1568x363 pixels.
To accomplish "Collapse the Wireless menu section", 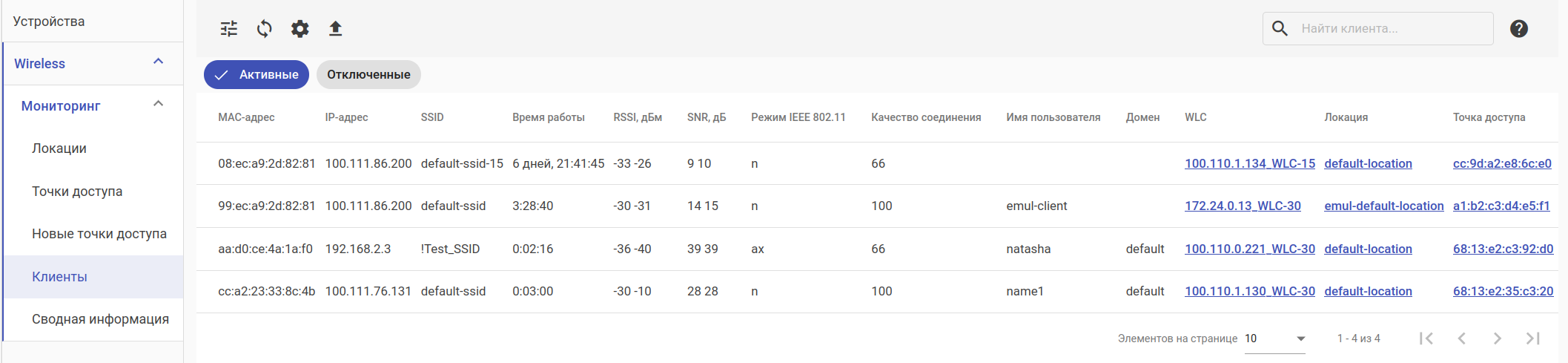I will 158,62.
